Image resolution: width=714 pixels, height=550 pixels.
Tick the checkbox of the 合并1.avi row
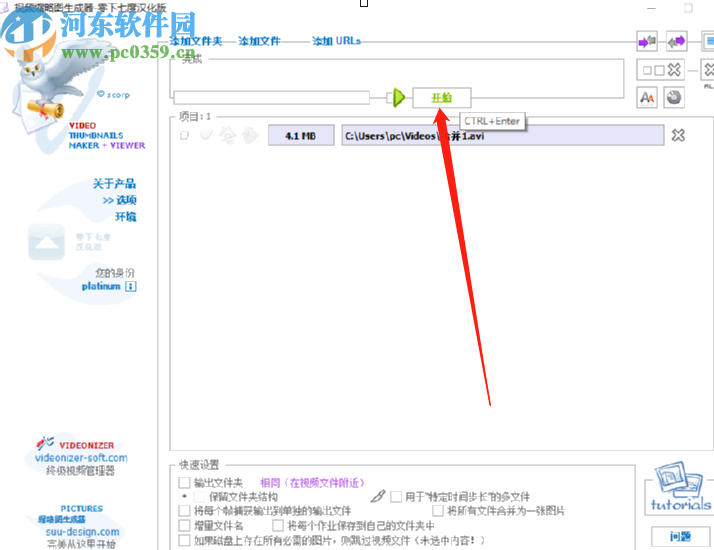184,135
